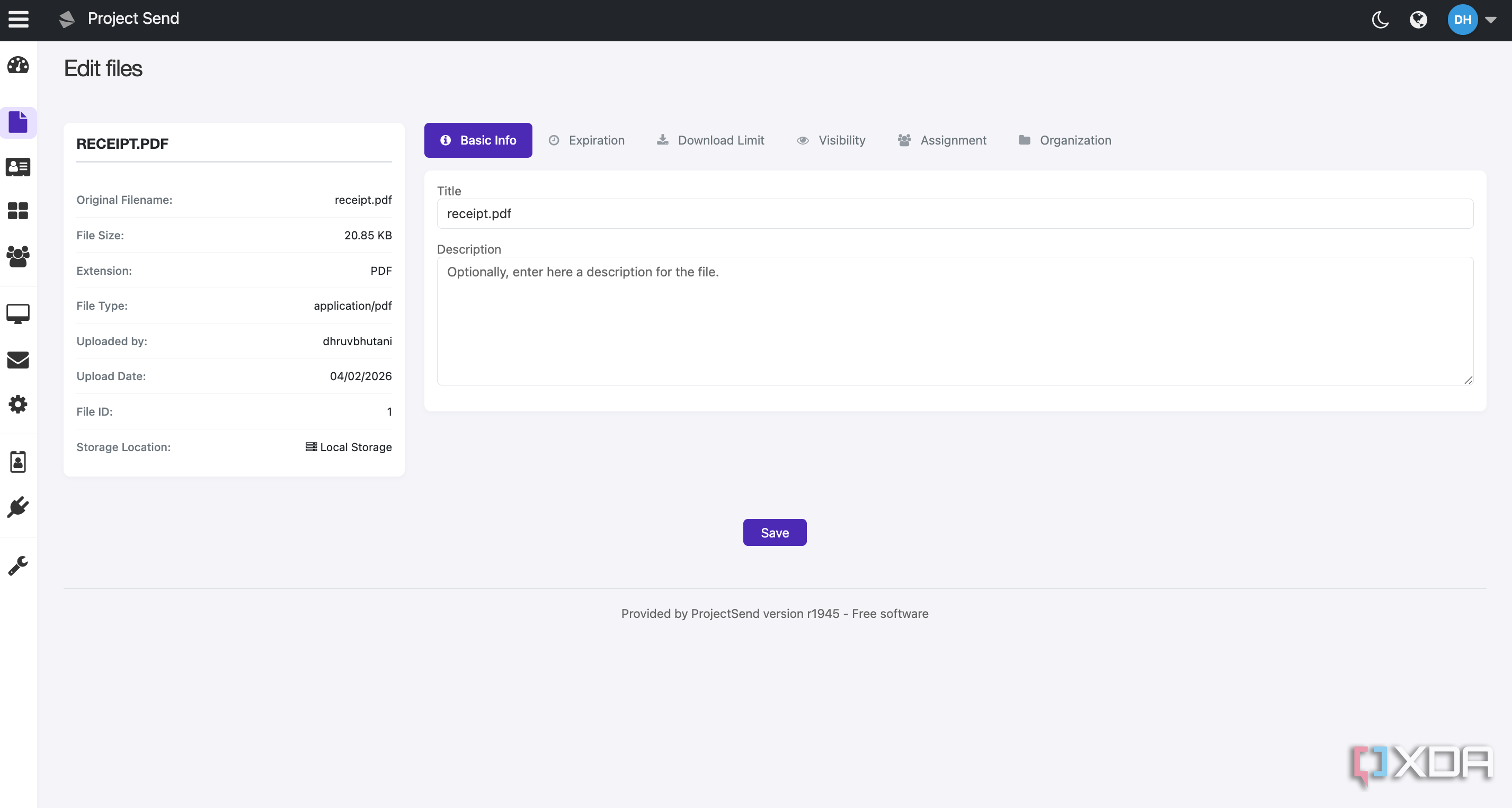The width and height of the screenshot is (1512, 808).
Task: Open the desktop monitor icon in sidebar
Action: pos(18,314)
